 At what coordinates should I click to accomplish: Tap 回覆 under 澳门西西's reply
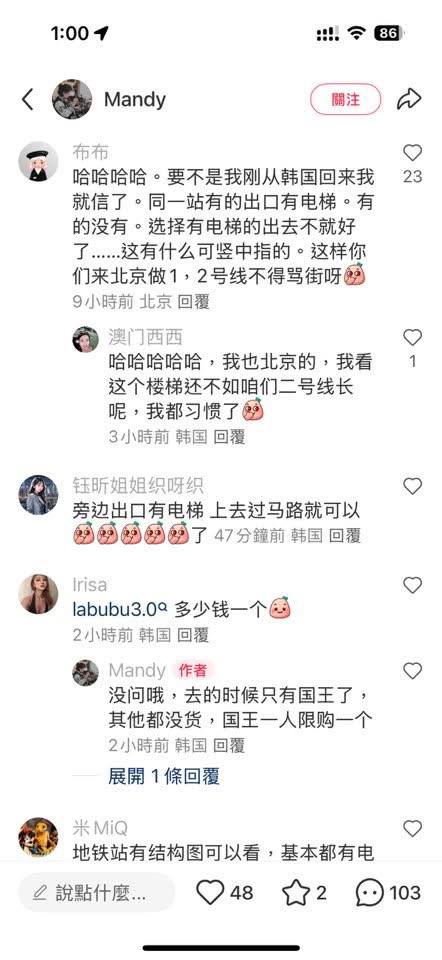point(229,437)
